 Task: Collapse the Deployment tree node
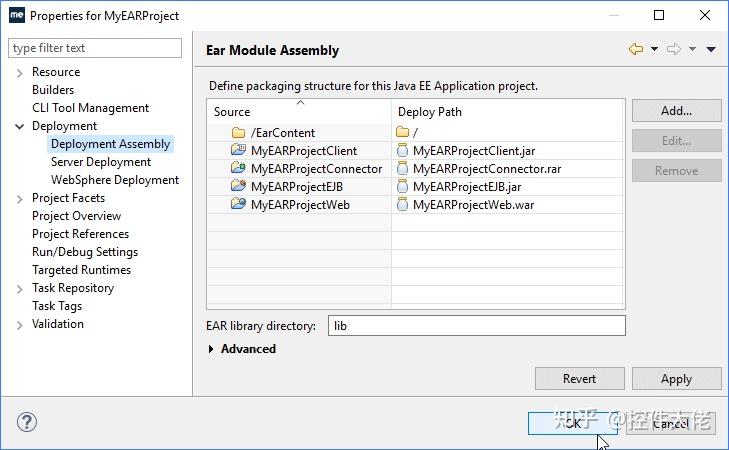pos(20,126)
